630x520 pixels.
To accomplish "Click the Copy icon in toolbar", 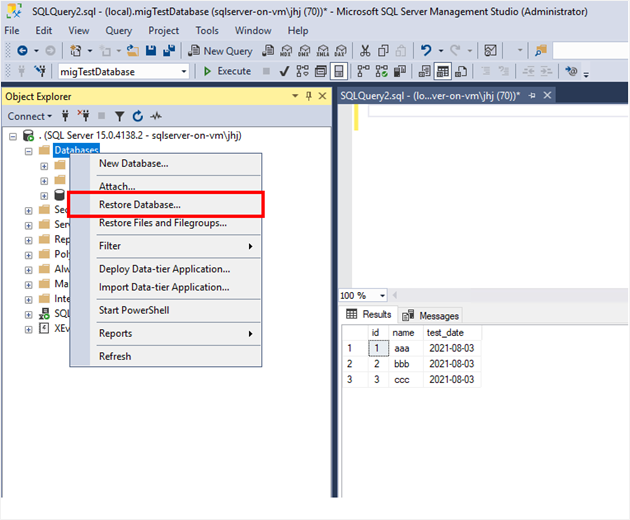I will point(383,51).
